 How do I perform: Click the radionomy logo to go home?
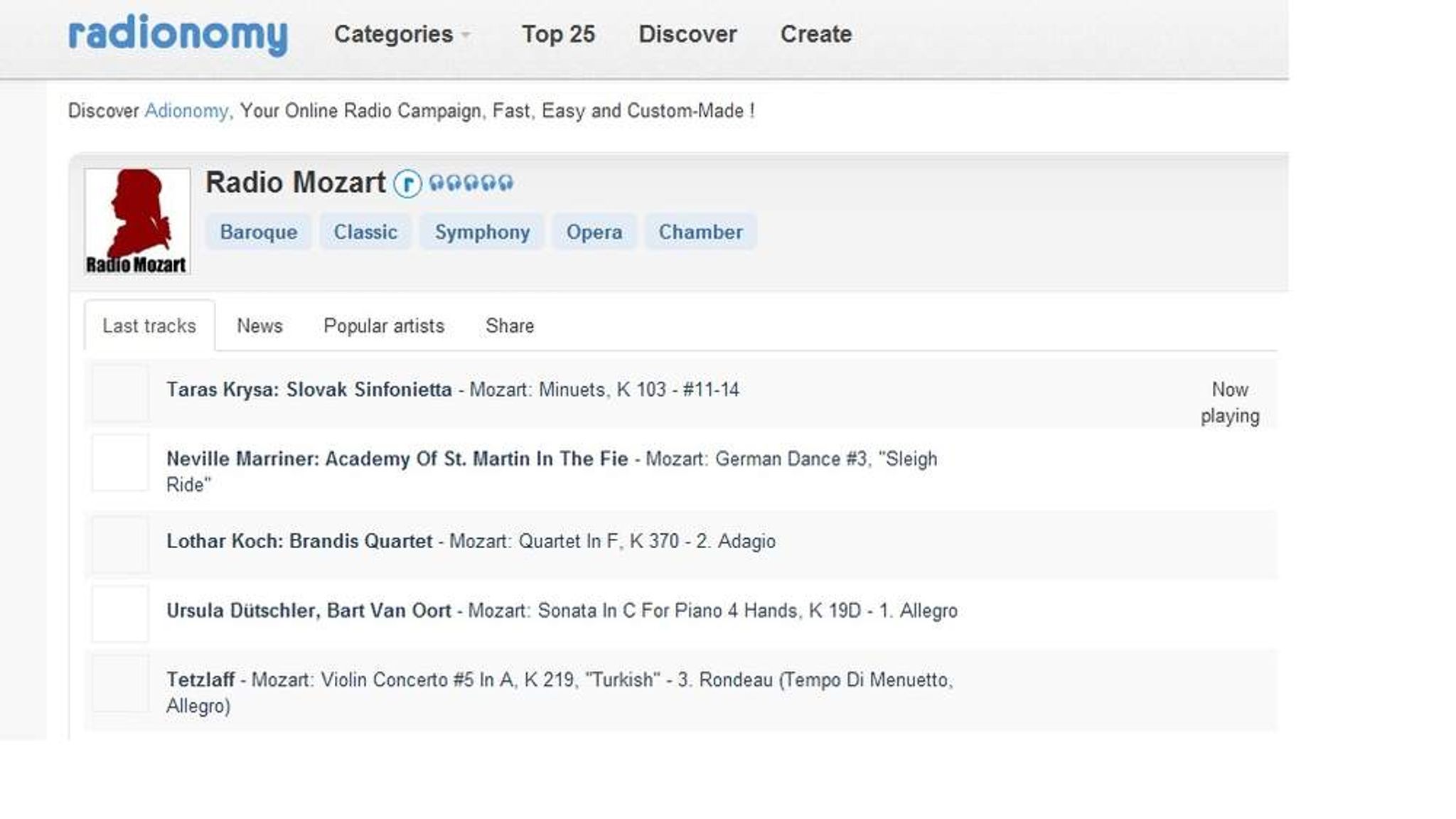point(178,33)
